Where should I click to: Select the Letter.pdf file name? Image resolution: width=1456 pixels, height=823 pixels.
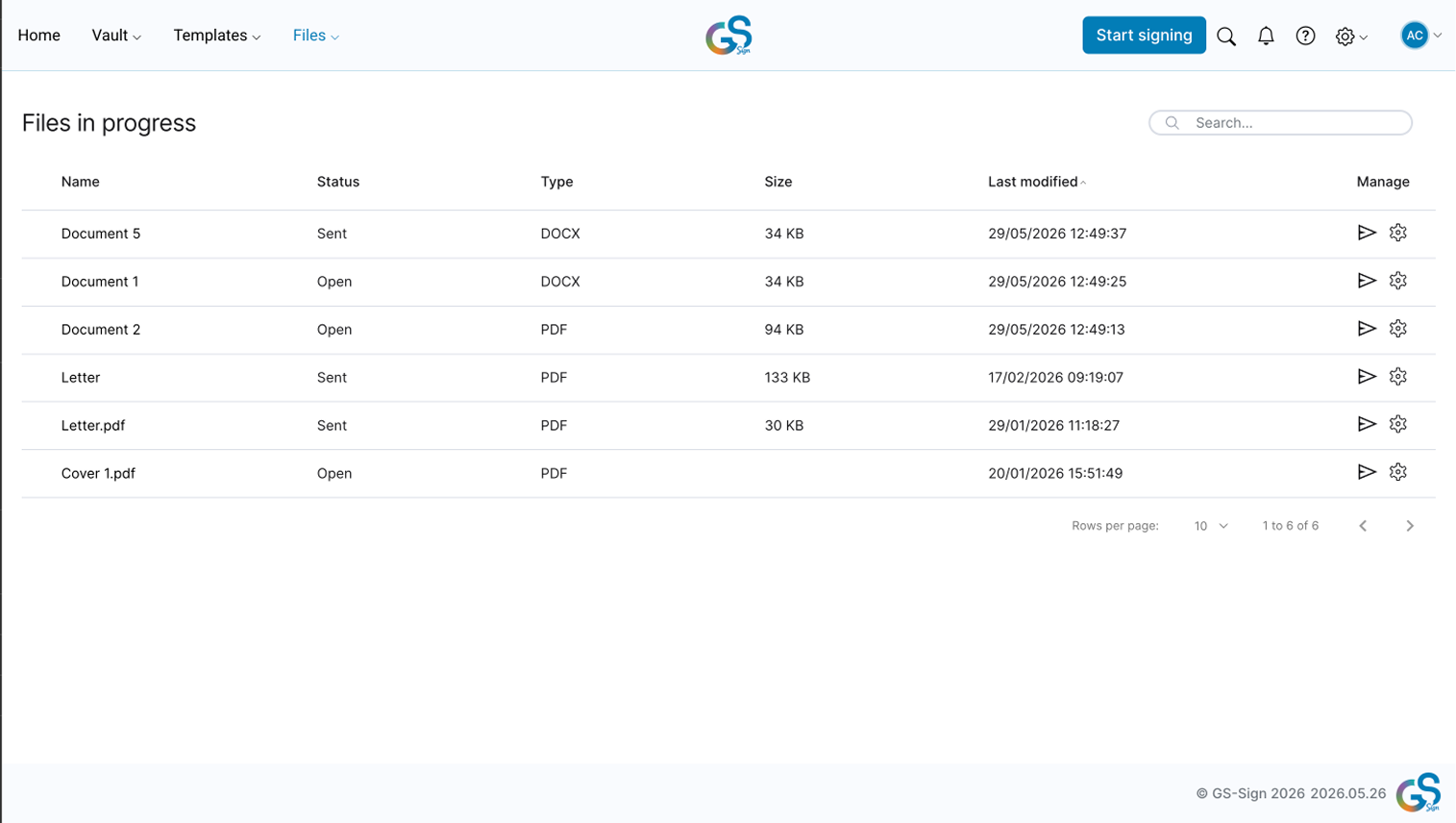coord(93,425)
